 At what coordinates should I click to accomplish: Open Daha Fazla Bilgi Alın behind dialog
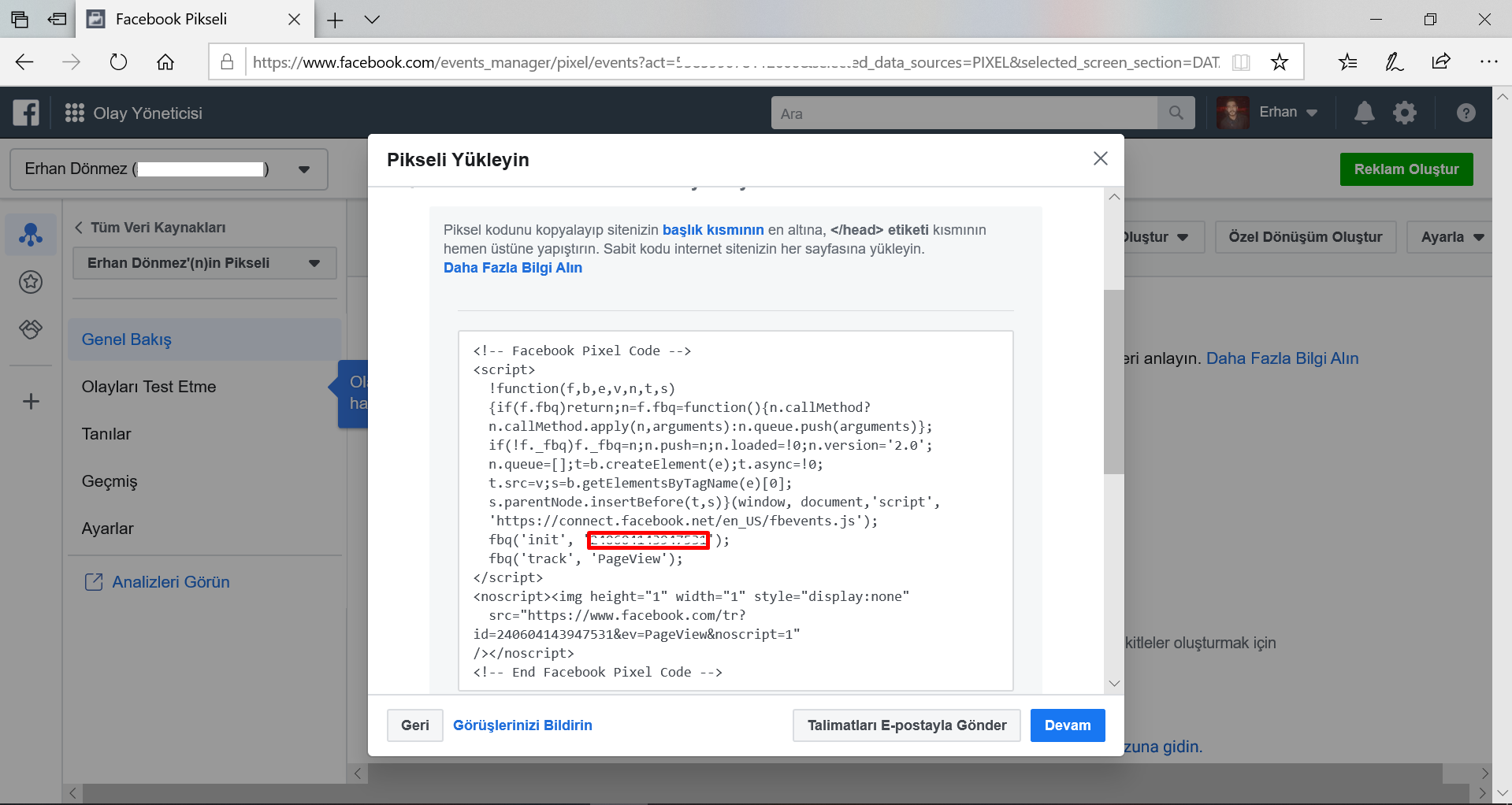(x=1283, y=358)
